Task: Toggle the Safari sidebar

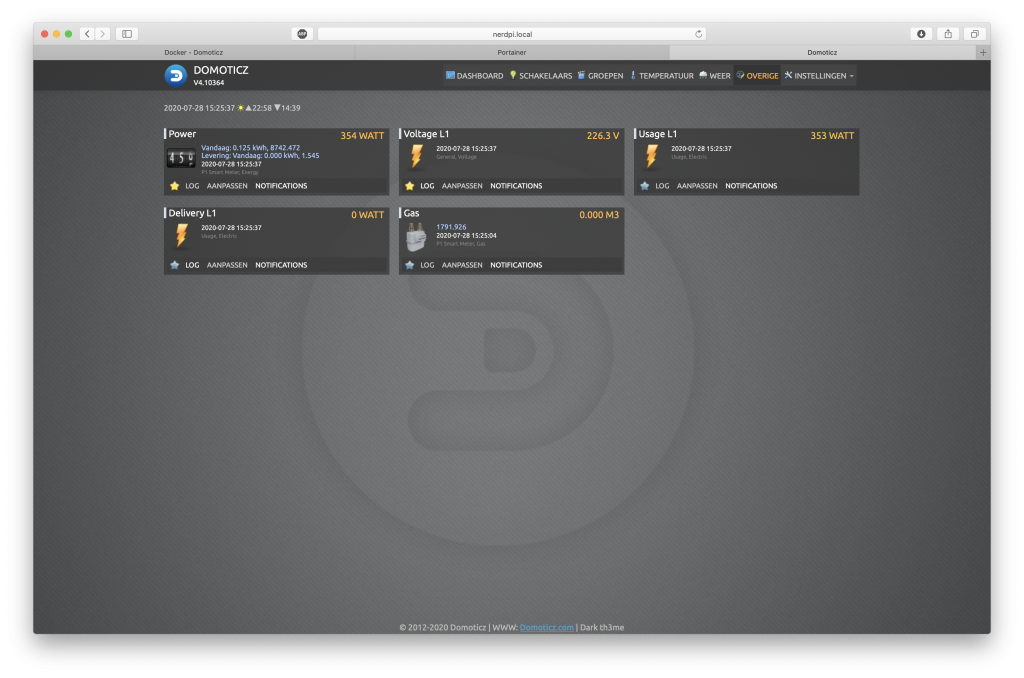Action: click(127, 34)
